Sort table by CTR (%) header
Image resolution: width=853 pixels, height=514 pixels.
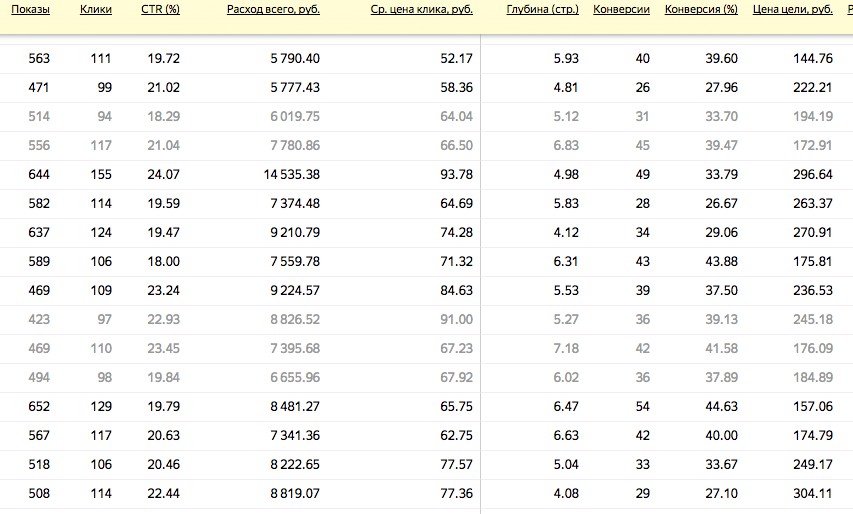tap(160, 9)
